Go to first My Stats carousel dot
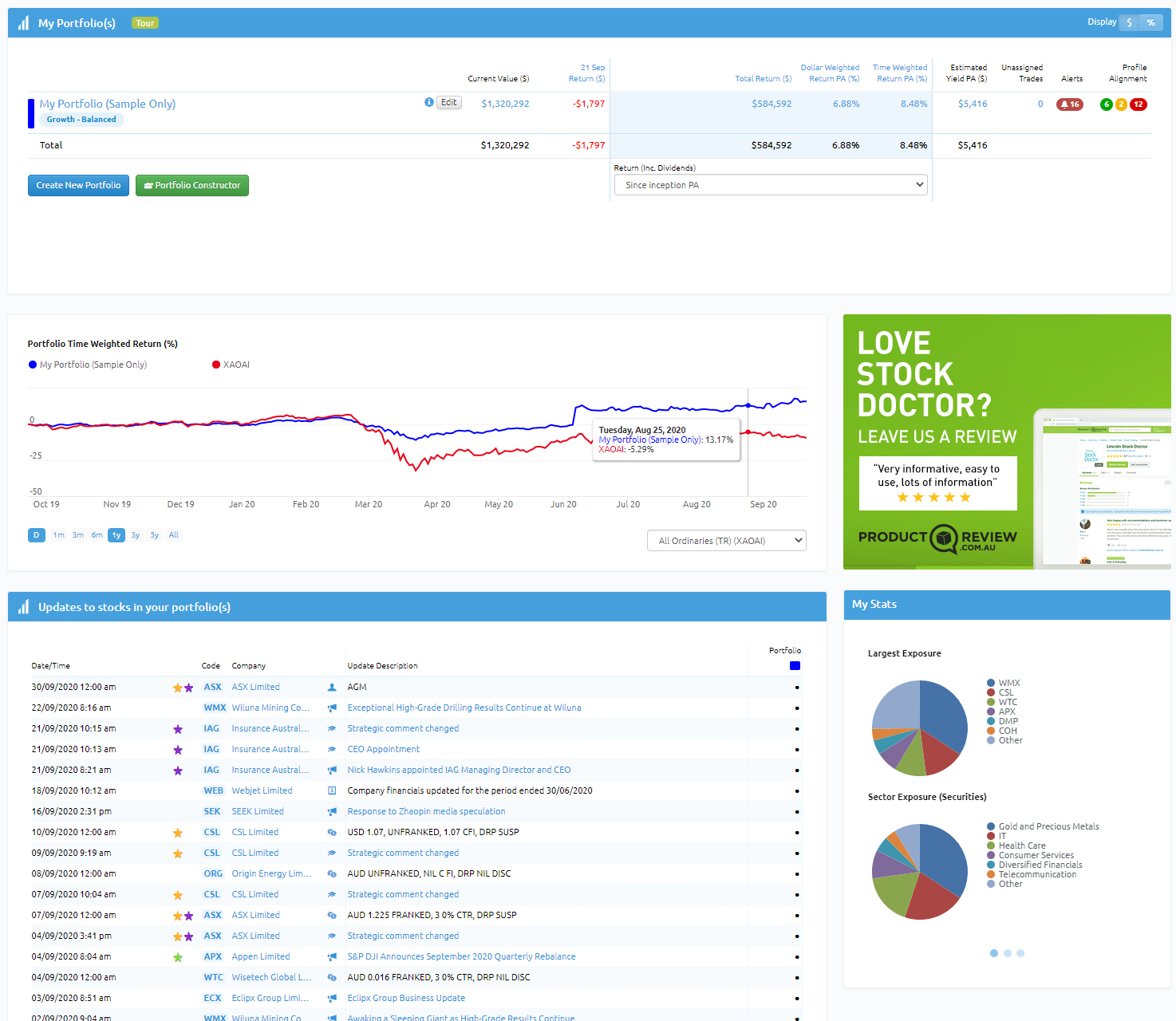This screenshot has height=1021, width=1176. (x=994, y=953)
